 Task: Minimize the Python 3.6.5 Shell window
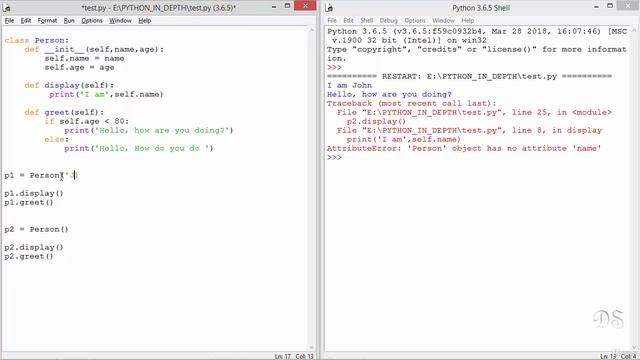[x=596, y=7]
